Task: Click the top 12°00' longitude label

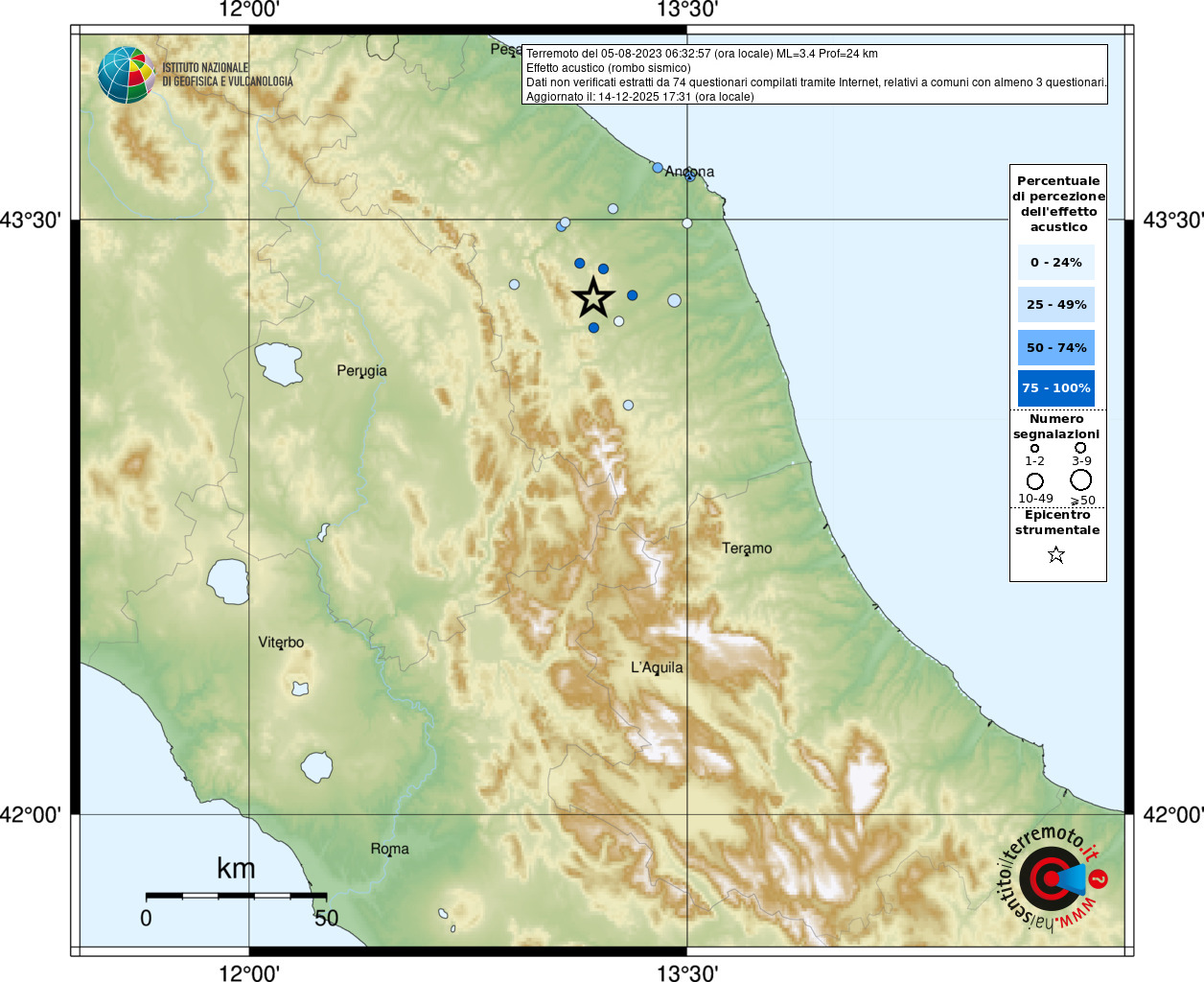Action: point(249,10)
